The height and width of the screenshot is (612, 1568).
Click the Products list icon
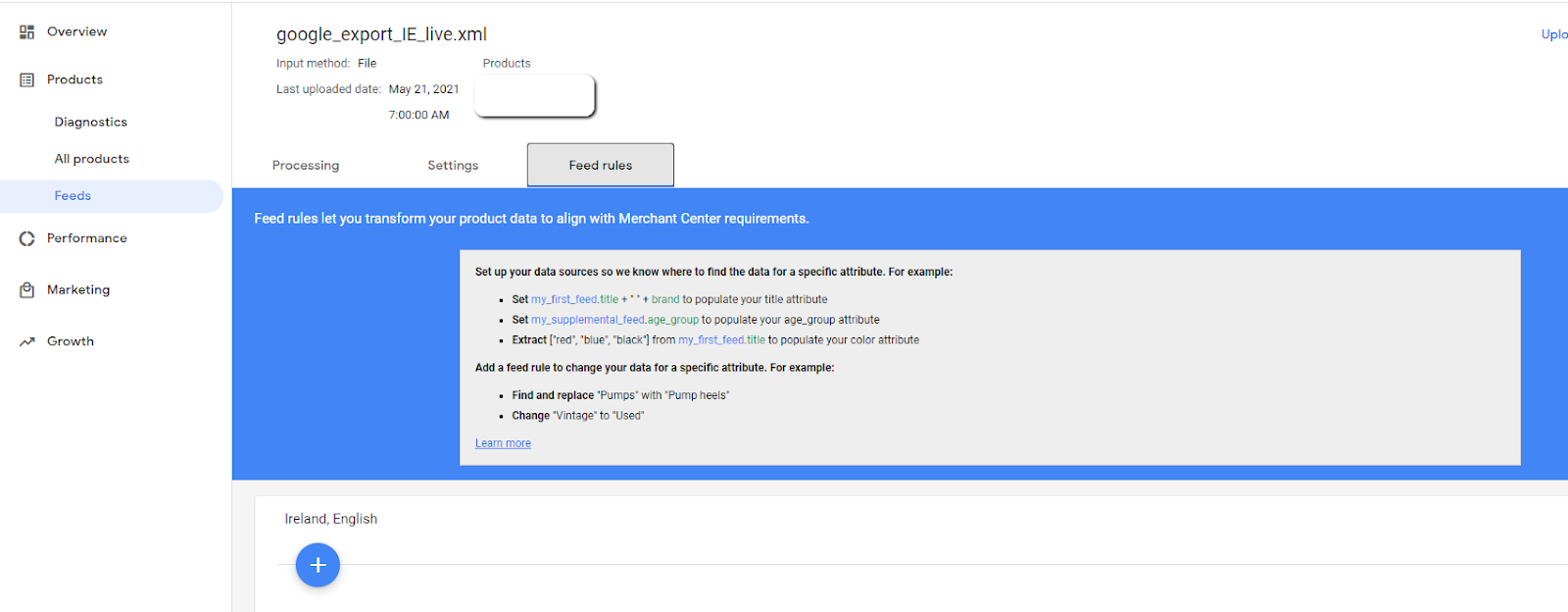(x=26, y=80)
